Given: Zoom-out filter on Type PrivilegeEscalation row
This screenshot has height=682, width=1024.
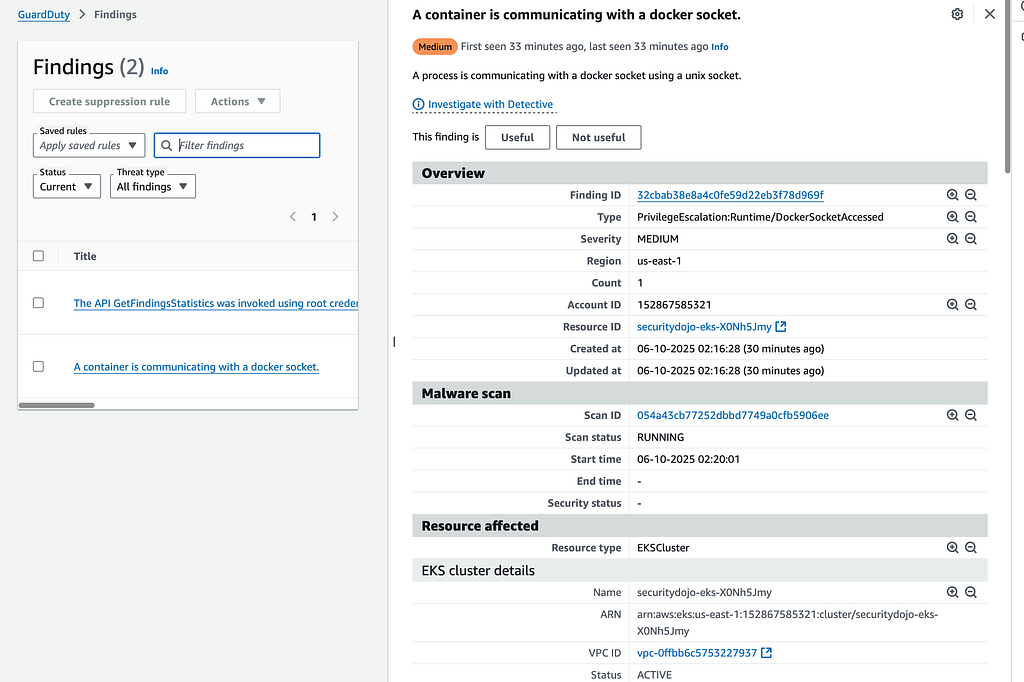Looking at the screenshot, I should pos(970,217).
